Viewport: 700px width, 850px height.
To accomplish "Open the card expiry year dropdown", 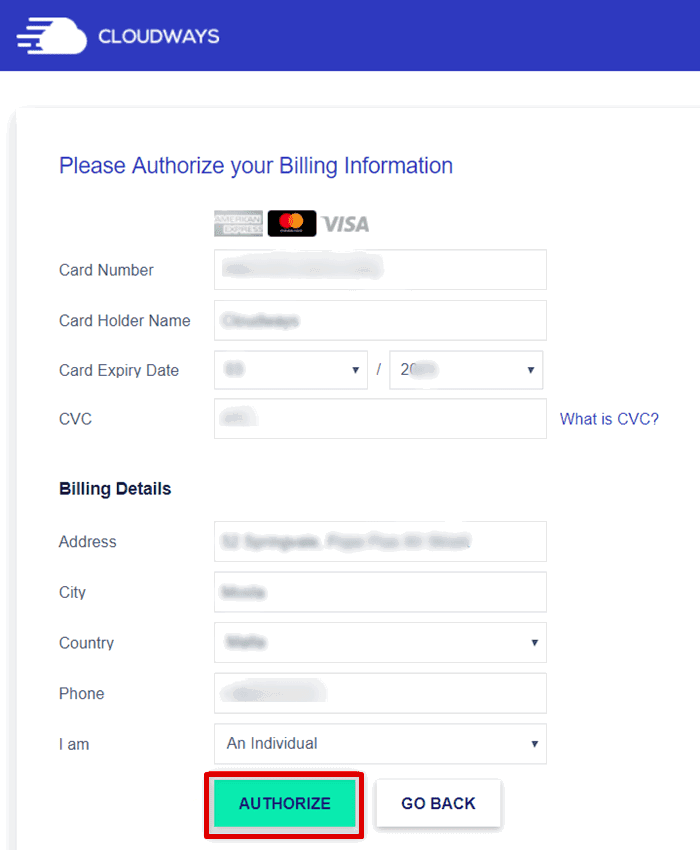I will click(466, 370).
